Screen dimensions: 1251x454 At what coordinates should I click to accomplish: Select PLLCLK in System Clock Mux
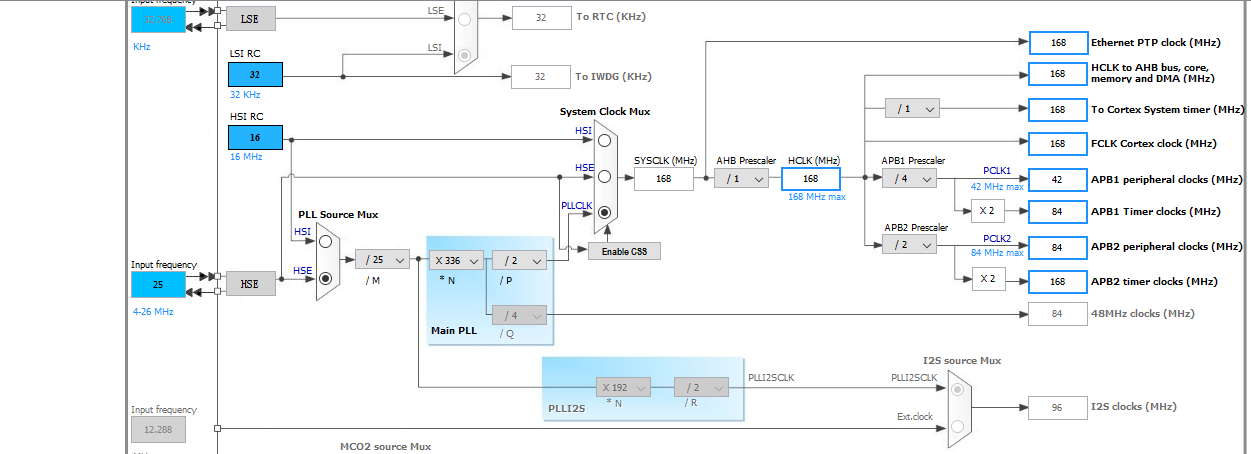point(604,213)
